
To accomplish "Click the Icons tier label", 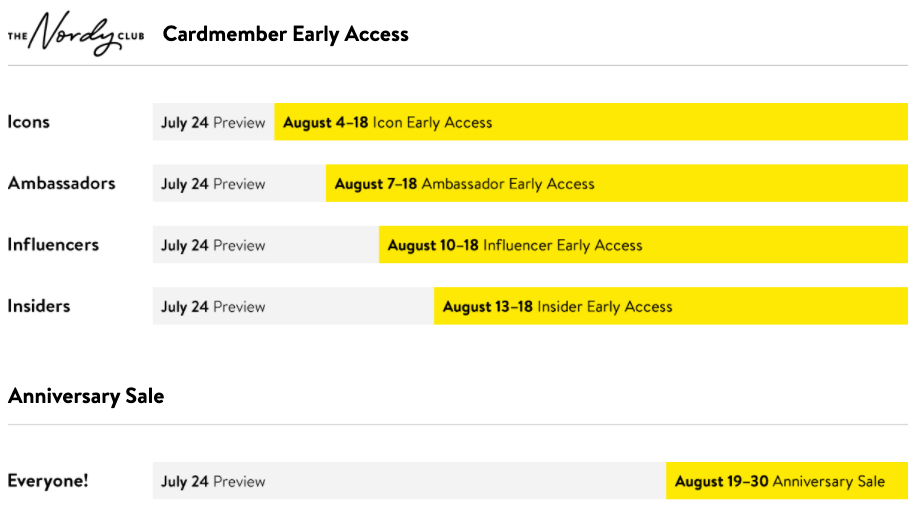I will [x=29, y=122].
